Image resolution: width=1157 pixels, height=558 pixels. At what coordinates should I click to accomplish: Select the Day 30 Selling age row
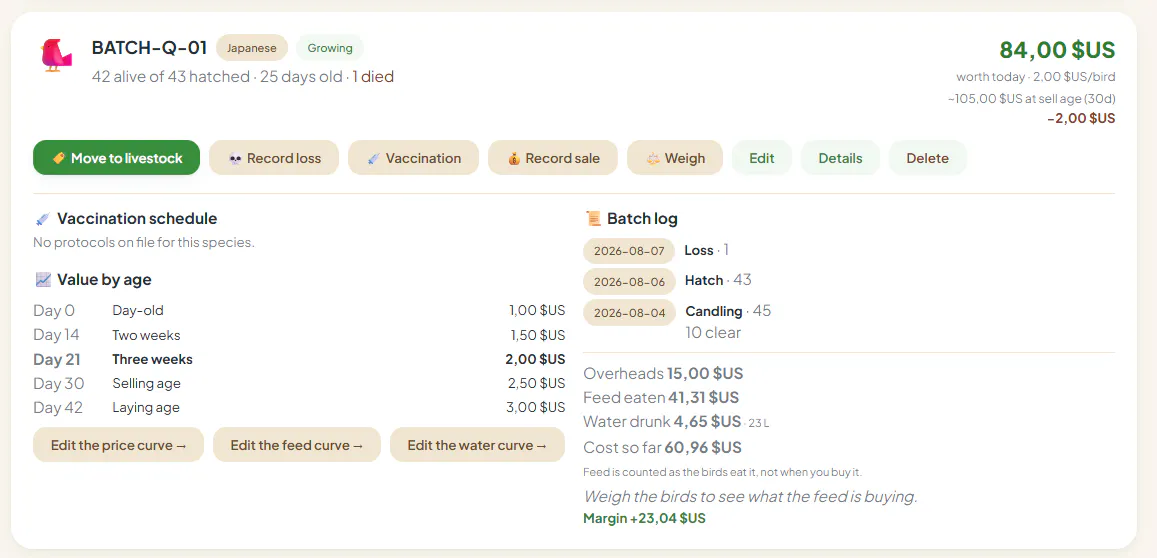click(x=299, y=383)
